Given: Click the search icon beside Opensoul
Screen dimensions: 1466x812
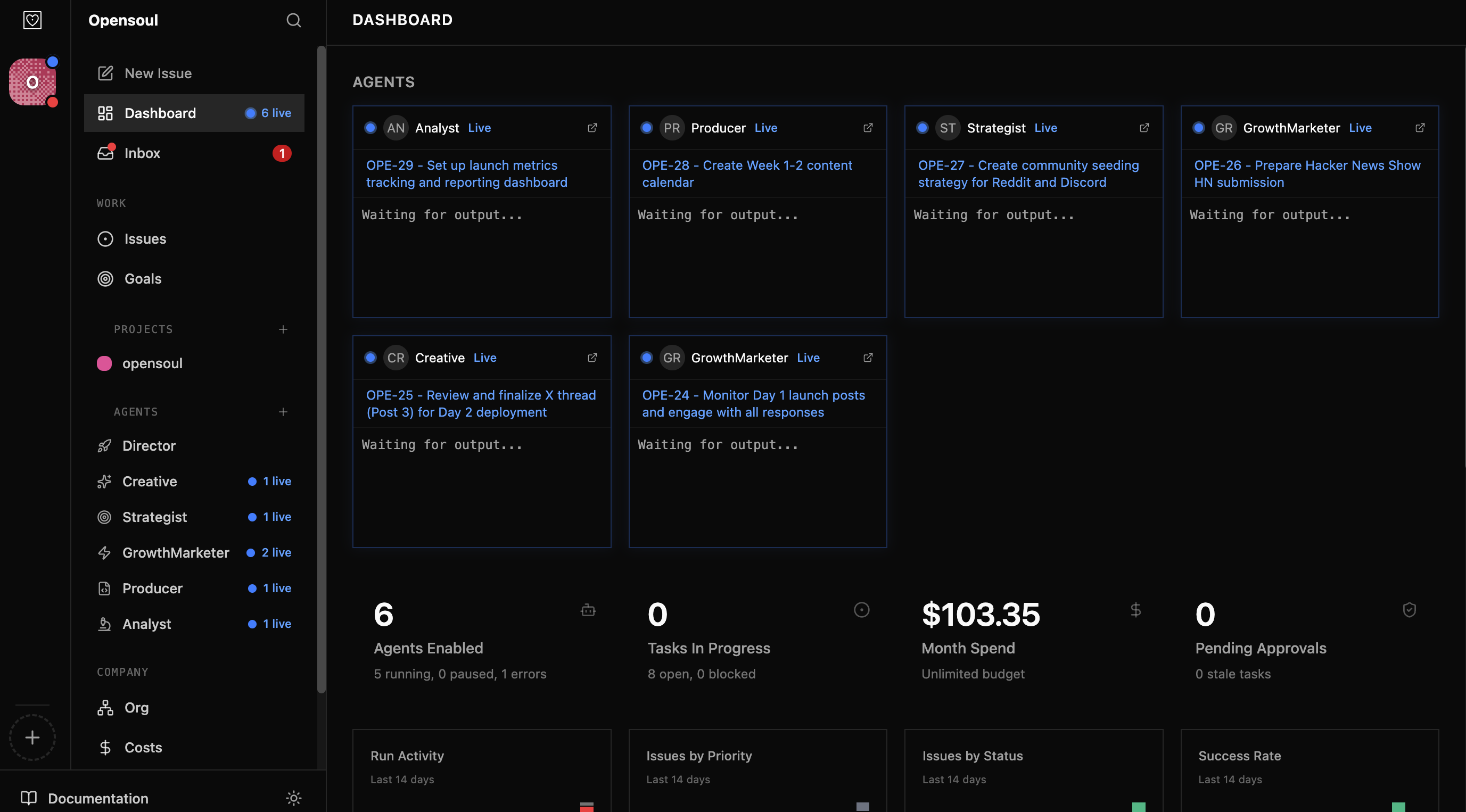Looking at the screenshot, I should tap(293, 20).
